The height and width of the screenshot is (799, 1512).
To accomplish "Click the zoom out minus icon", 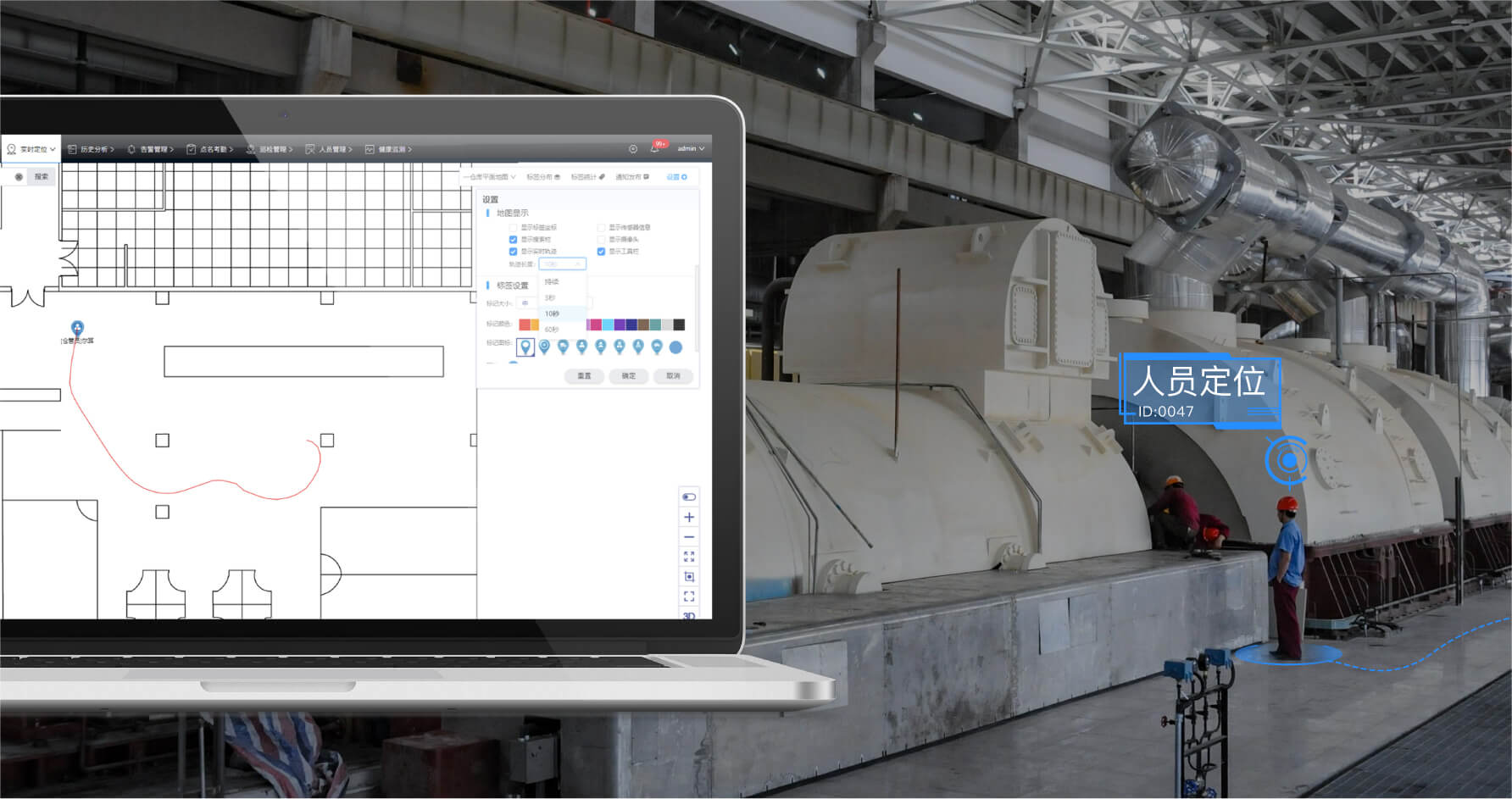I will [x=688, y=537].
